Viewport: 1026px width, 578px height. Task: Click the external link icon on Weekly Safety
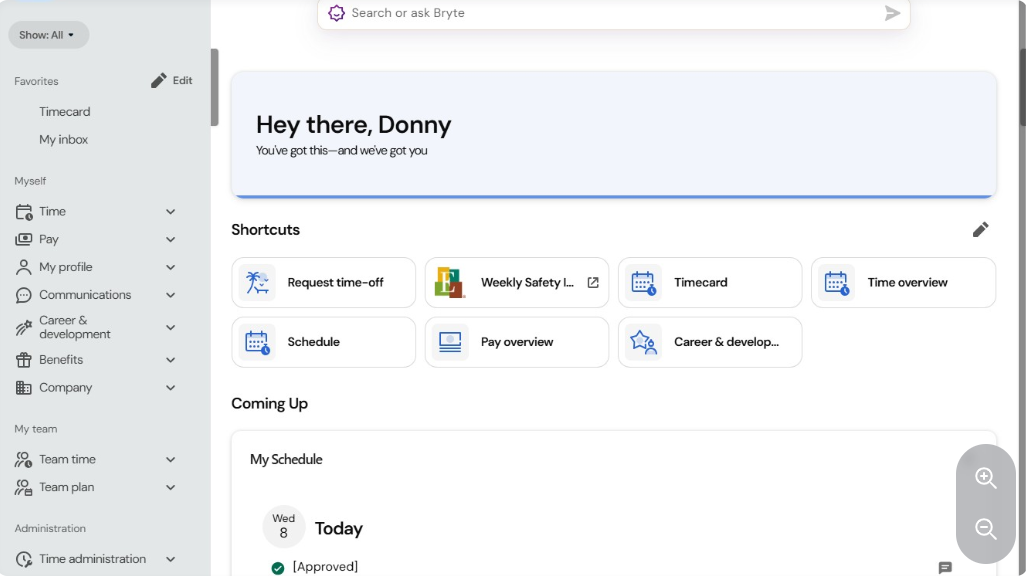(593, 283)
